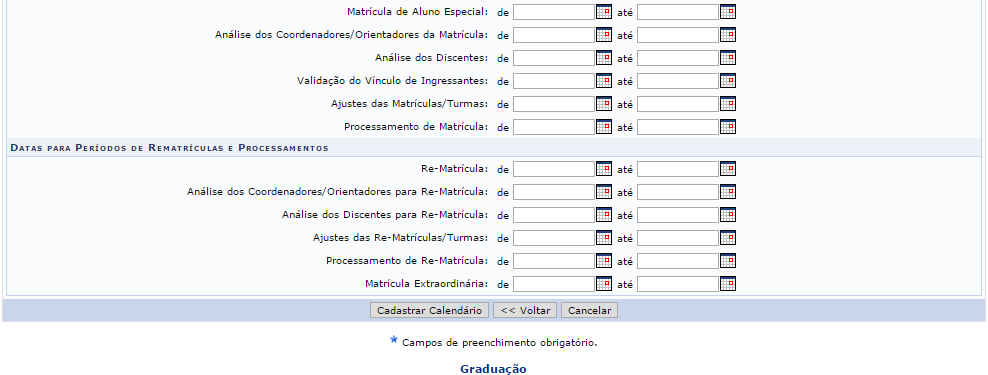Open start-date calendar for Validação do Vínculo de Ingressantes

(604, 81)
